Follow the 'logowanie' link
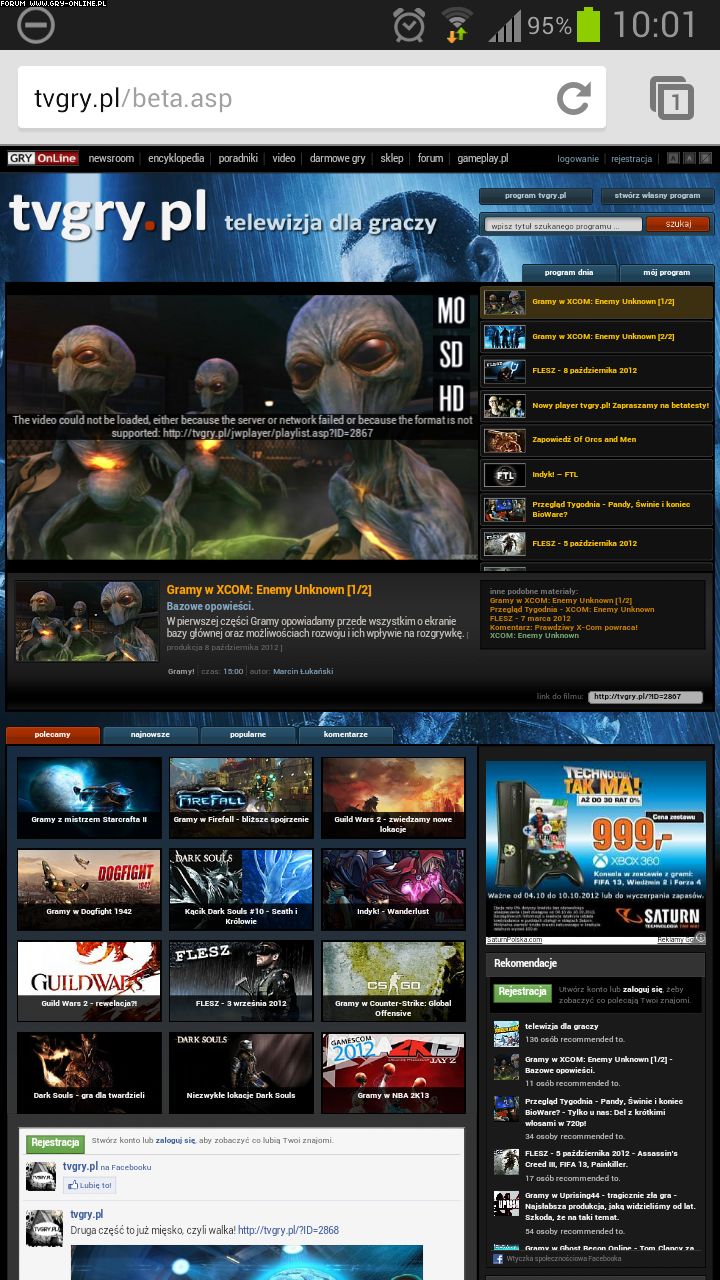The height and width of the screenshot is (1280, 720). pyautogui.click(x=578, y=158)
